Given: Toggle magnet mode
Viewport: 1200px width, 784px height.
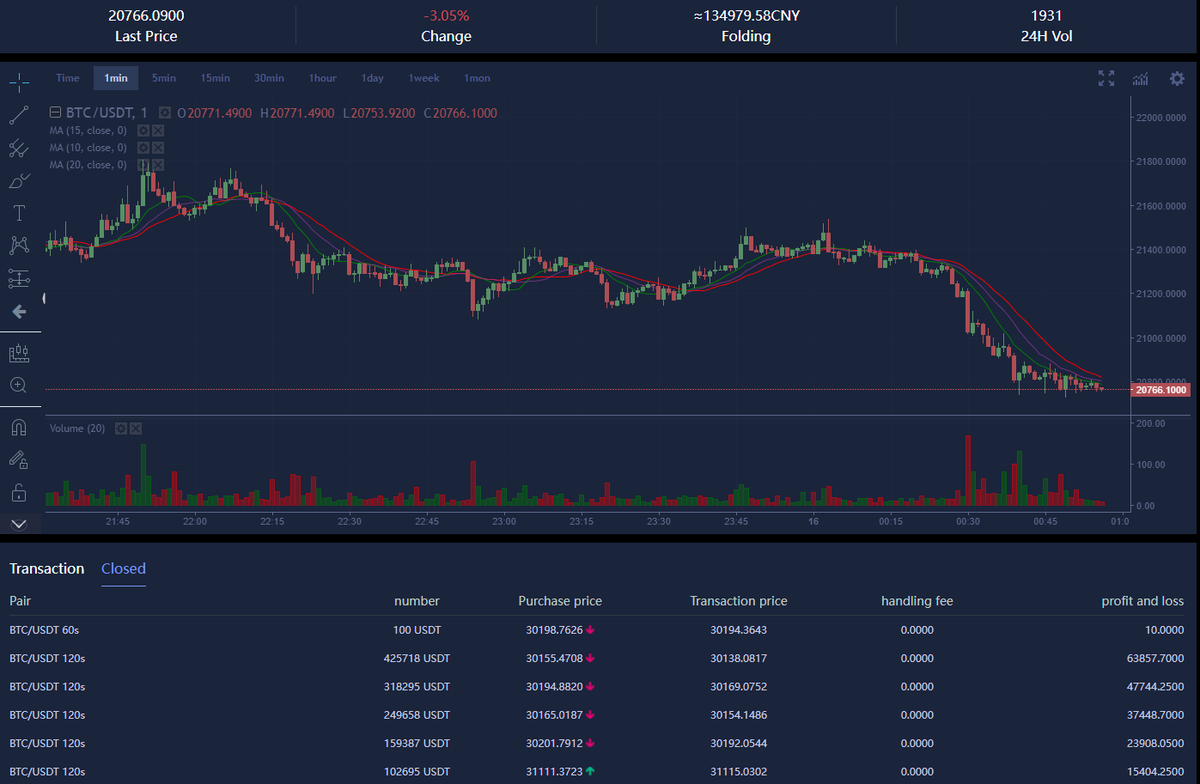Looking at the screenshot, I should (x=19, y=428).
